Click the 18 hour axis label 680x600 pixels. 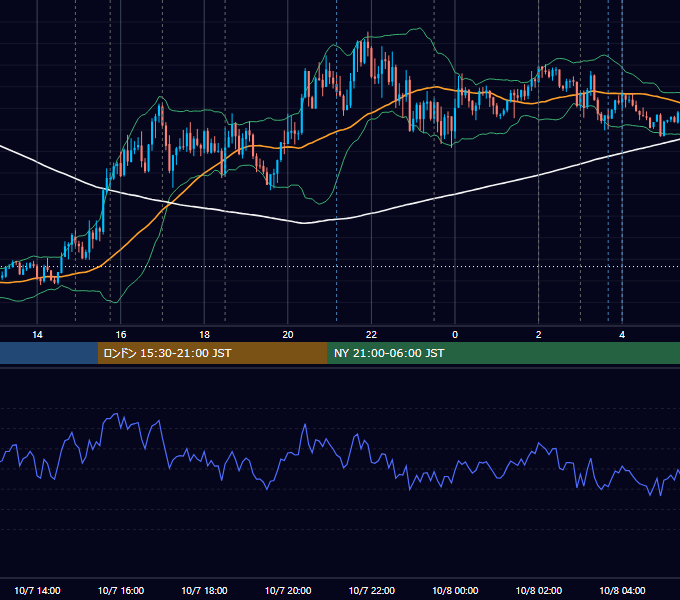tap(204, 335)
